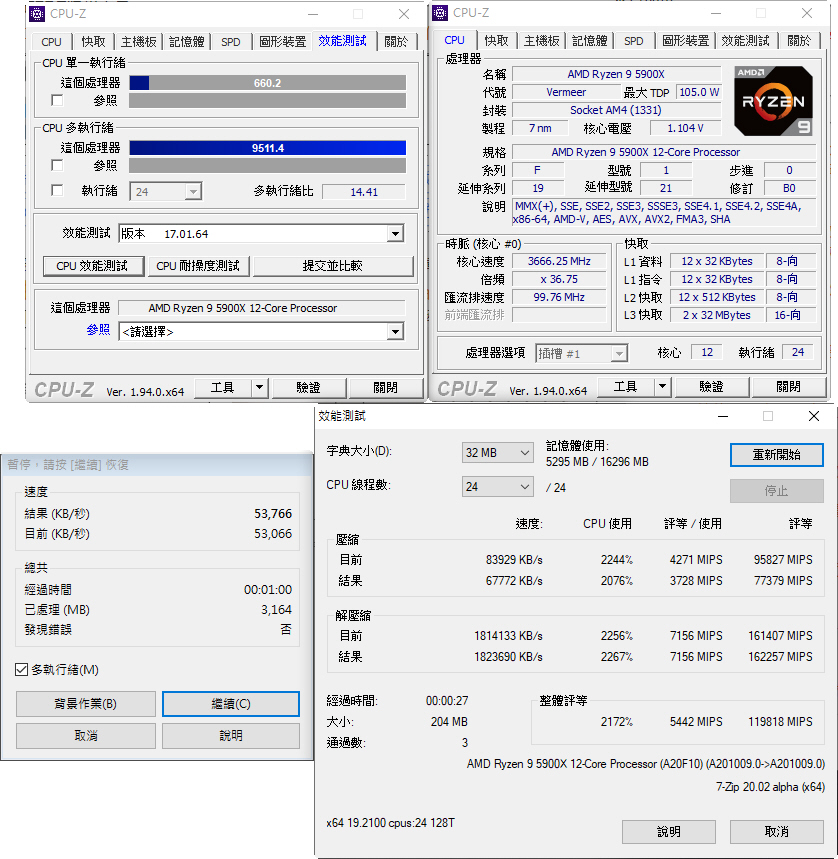Open the 字典大小 32 MB dropdown
Viewport: 838px width, 859px height.
tap(497, 453)
